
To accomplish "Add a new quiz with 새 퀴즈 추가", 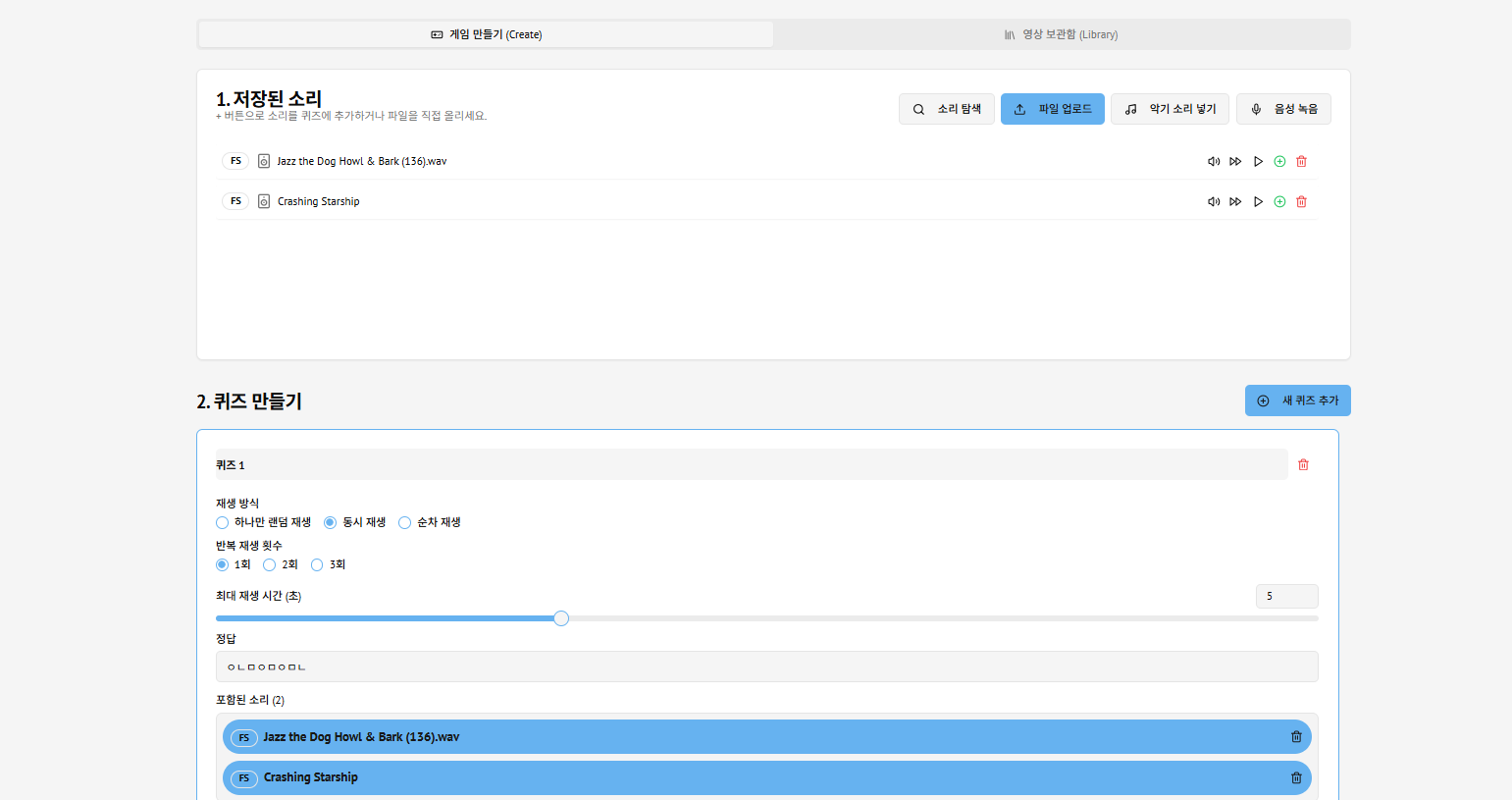I will [1297, 400].
